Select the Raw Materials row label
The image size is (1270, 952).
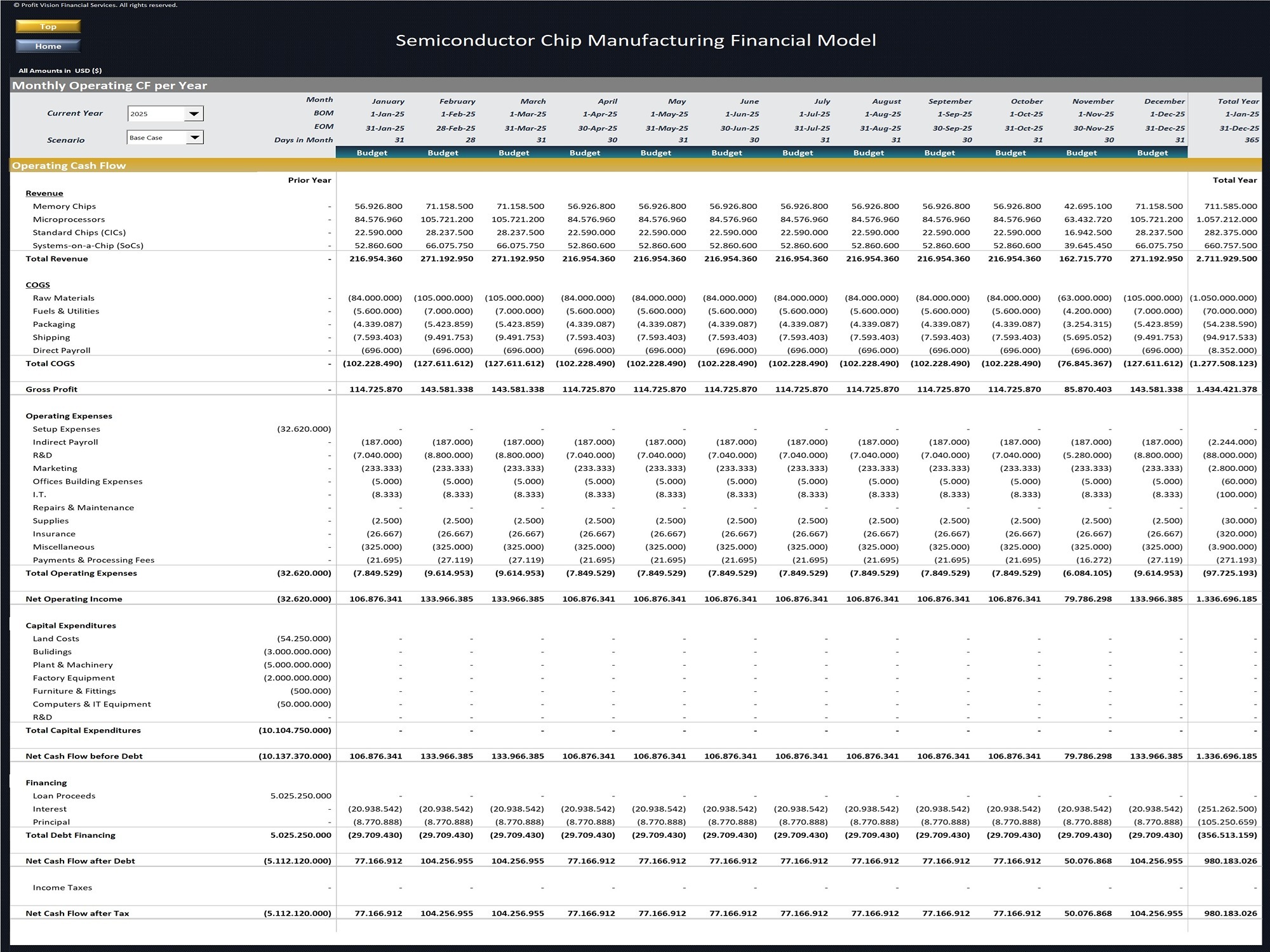[x=63, y=298]
